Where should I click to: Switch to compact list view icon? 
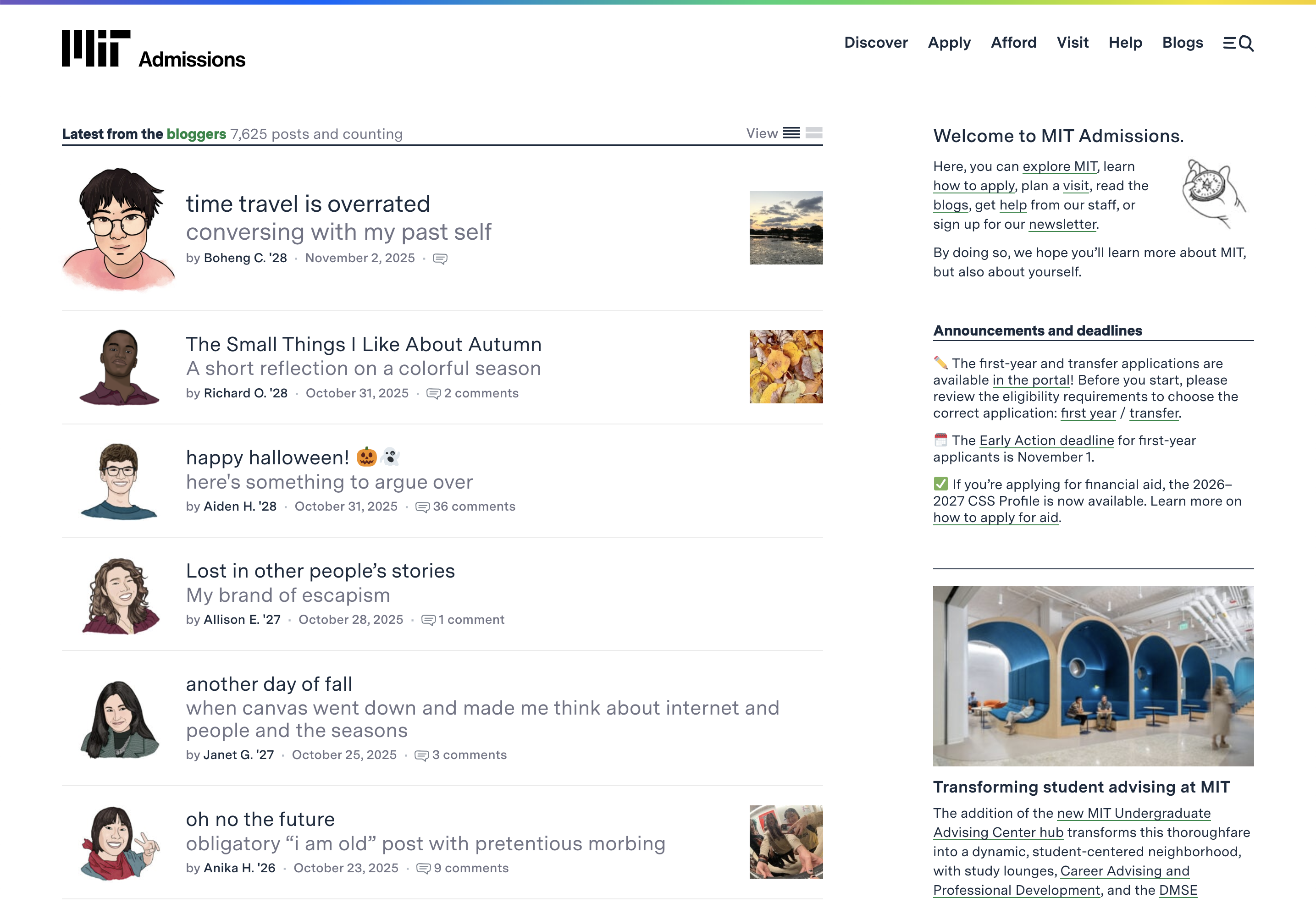click(791, 133)
